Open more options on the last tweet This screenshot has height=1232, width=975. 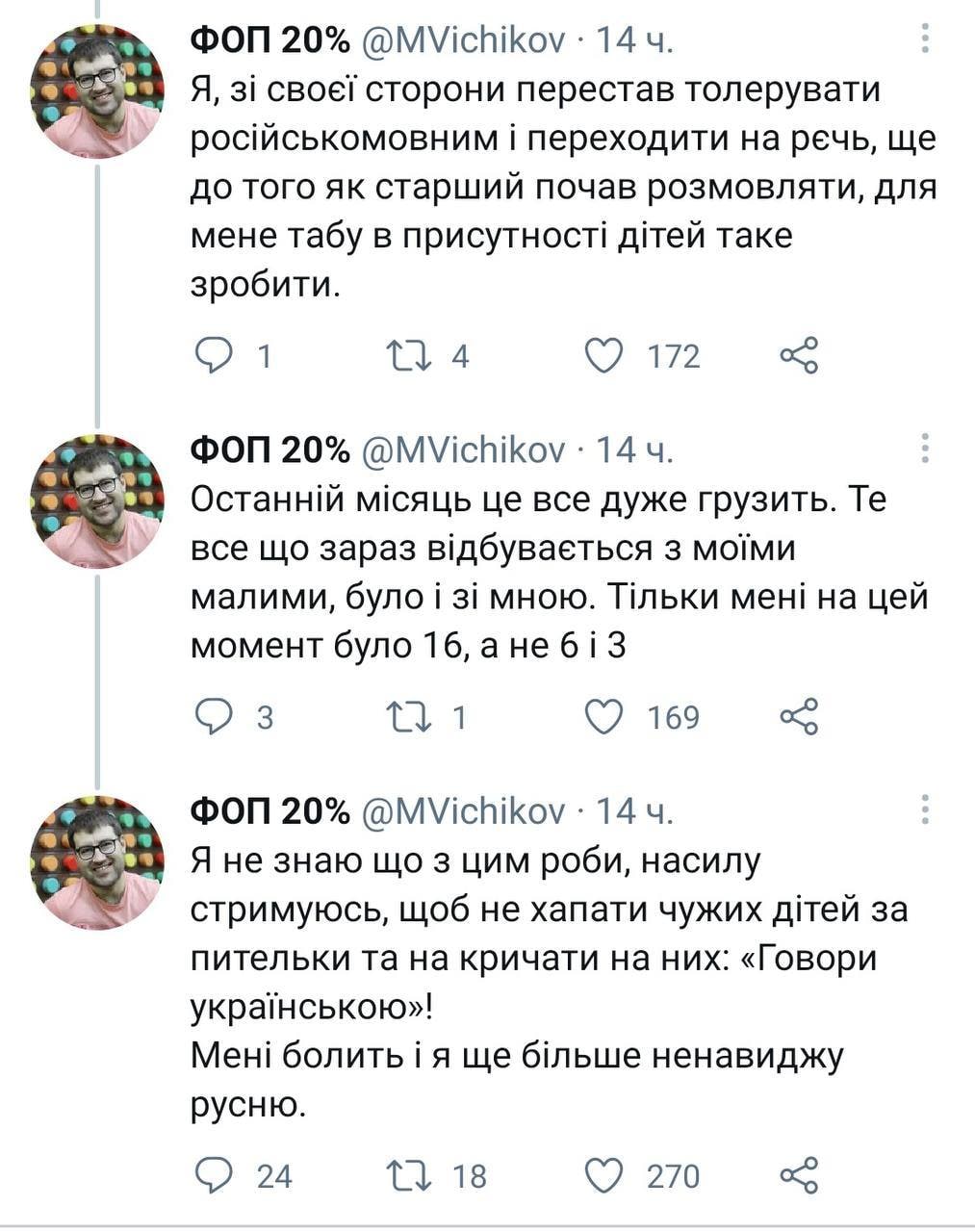pyautogui.click(x=925, y=810)
